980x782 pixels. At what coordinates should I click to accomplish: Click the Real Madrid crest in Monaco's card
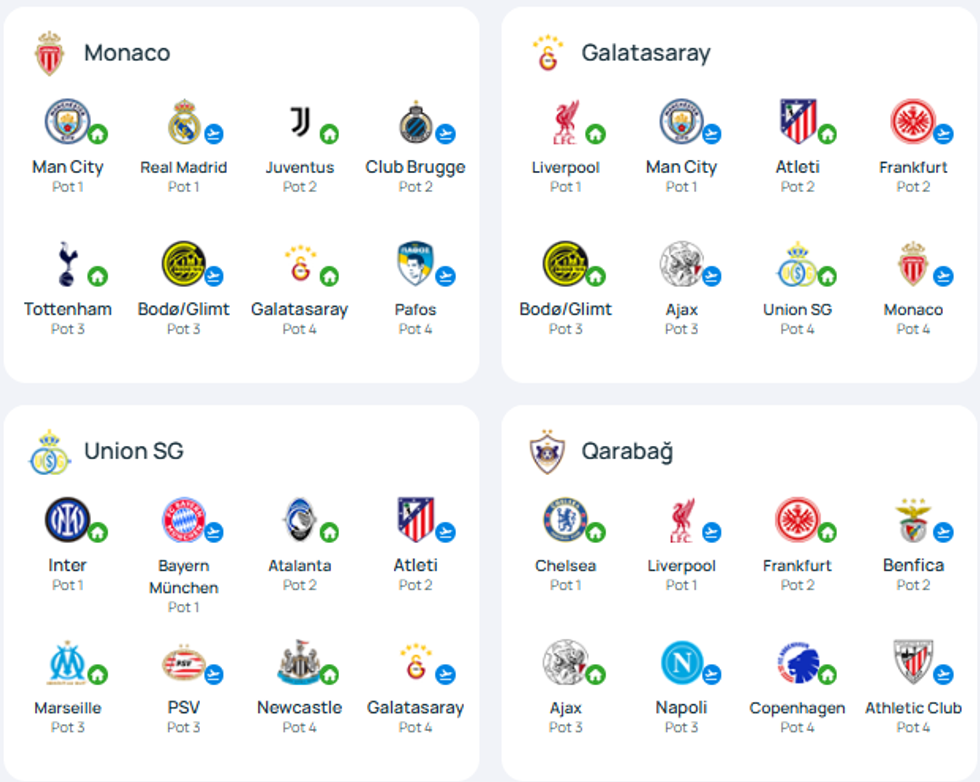pyautogui.click(x=184, y=123)
